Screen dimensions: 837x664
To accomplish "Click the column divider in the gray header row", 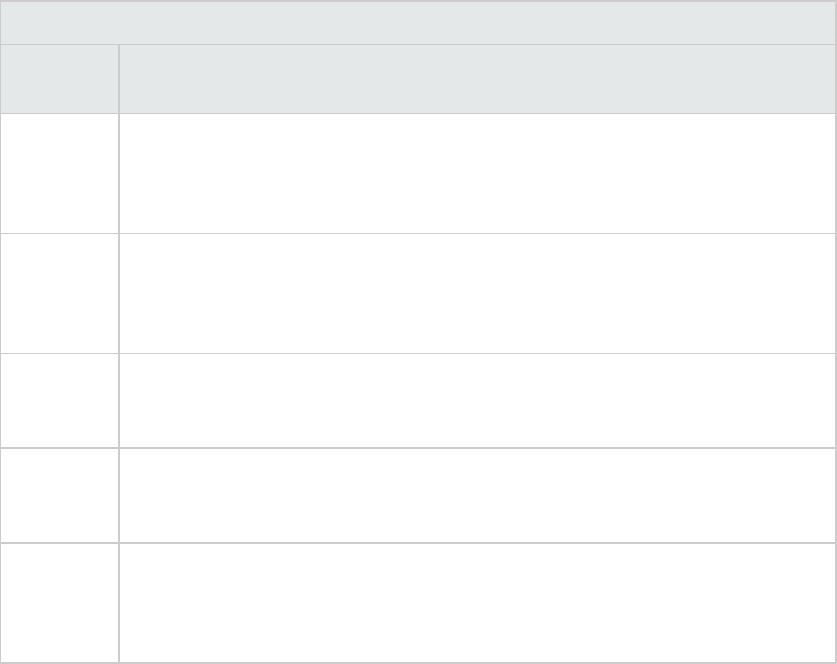I will (118, 79).
